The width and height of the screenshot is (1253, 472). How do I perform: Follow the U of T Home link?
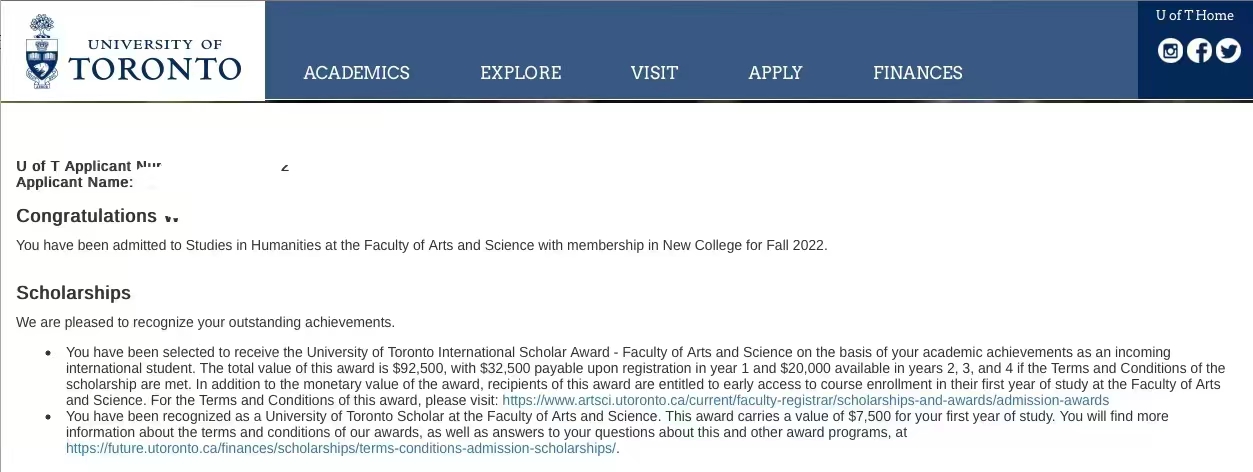click(1194, 15)
